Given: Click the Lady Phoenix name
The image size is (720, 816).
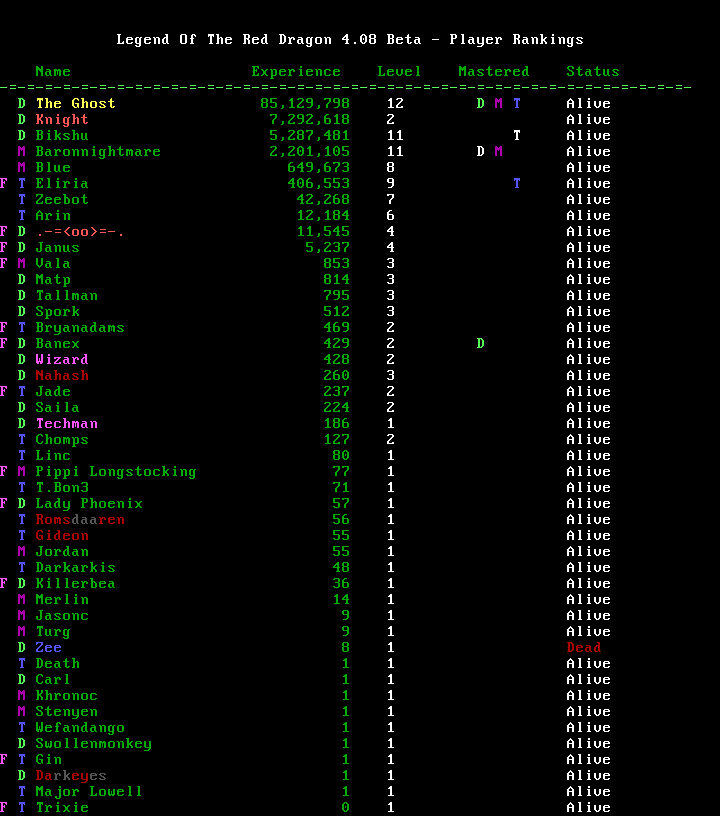Looking at the screenshot, I should point(89,504).
